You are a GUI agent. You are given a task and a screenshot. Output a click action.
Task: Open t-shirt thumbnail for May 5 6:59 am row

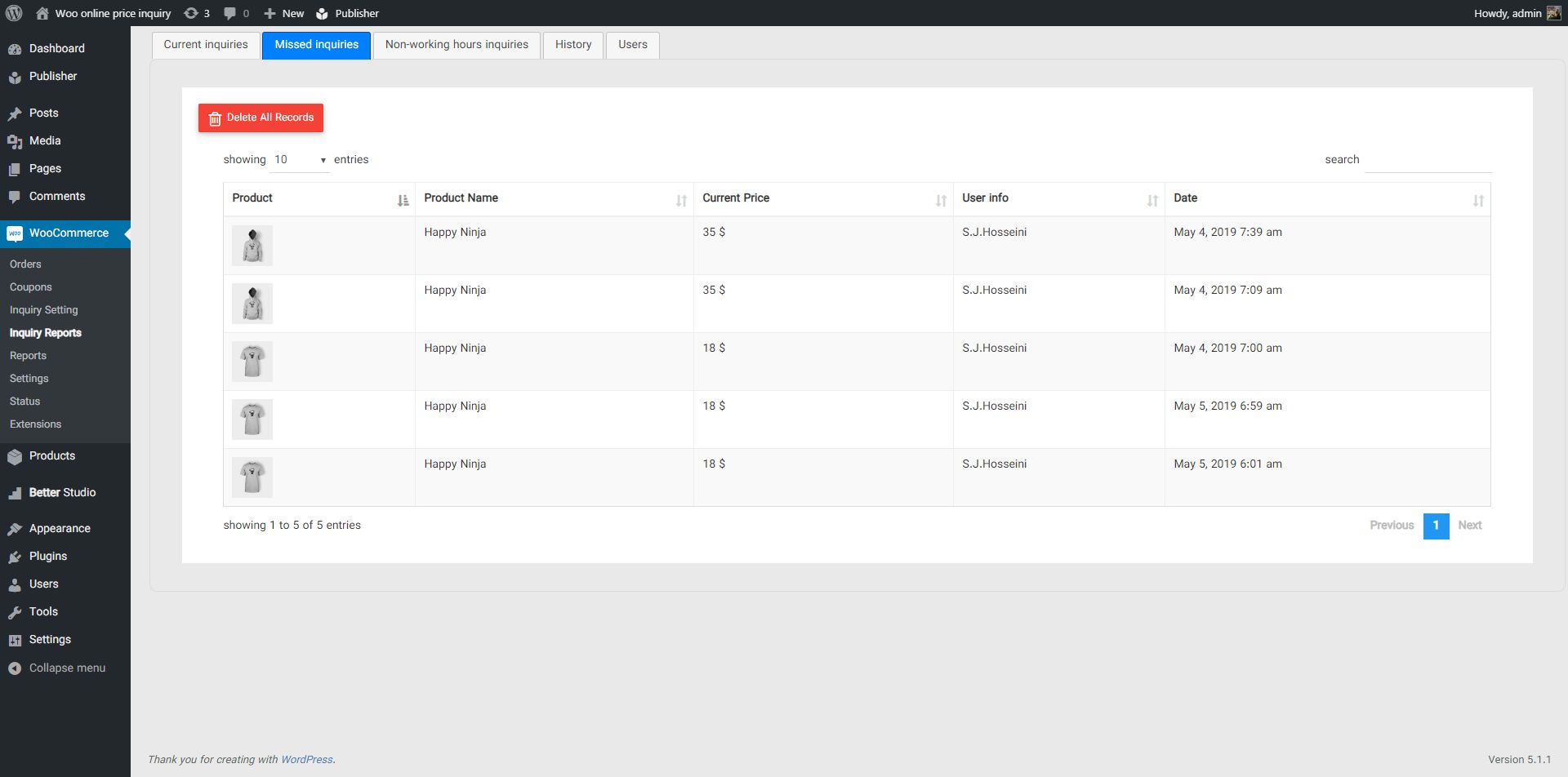pos(252,420)
